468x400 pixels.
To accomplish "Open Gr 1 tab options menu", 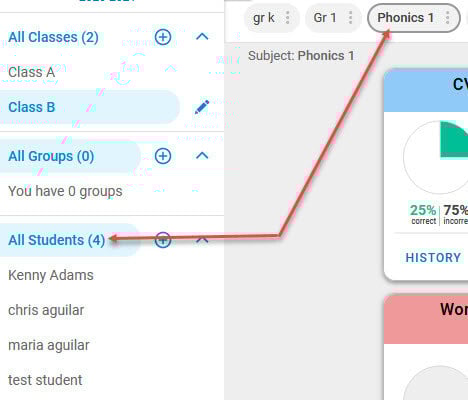I will [350, 18].
